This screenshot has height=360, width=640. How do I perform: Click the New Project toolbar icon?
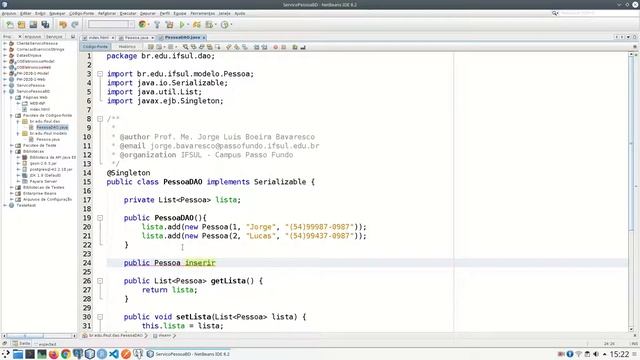[x=21, y=25]
